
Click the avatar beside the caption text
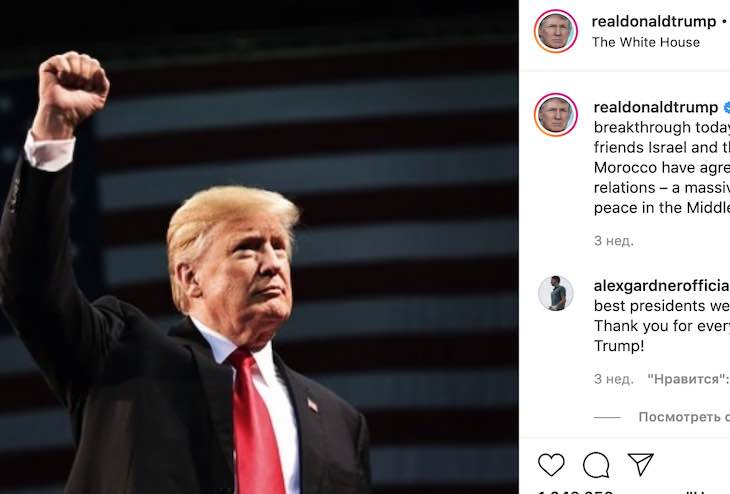(555, 115)
